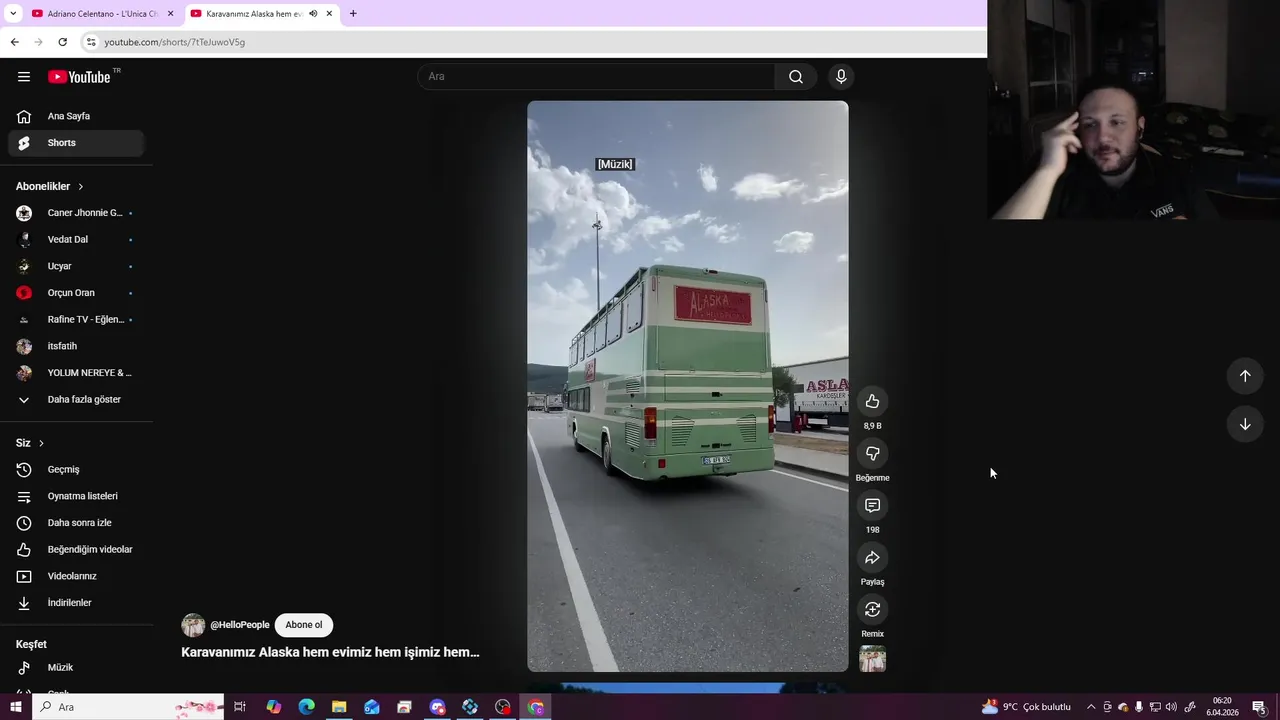Viewport: 1280px width, 720px height.
Task: Open Windows Start menu
Action: pyautogui.click(x=15, y=707)
